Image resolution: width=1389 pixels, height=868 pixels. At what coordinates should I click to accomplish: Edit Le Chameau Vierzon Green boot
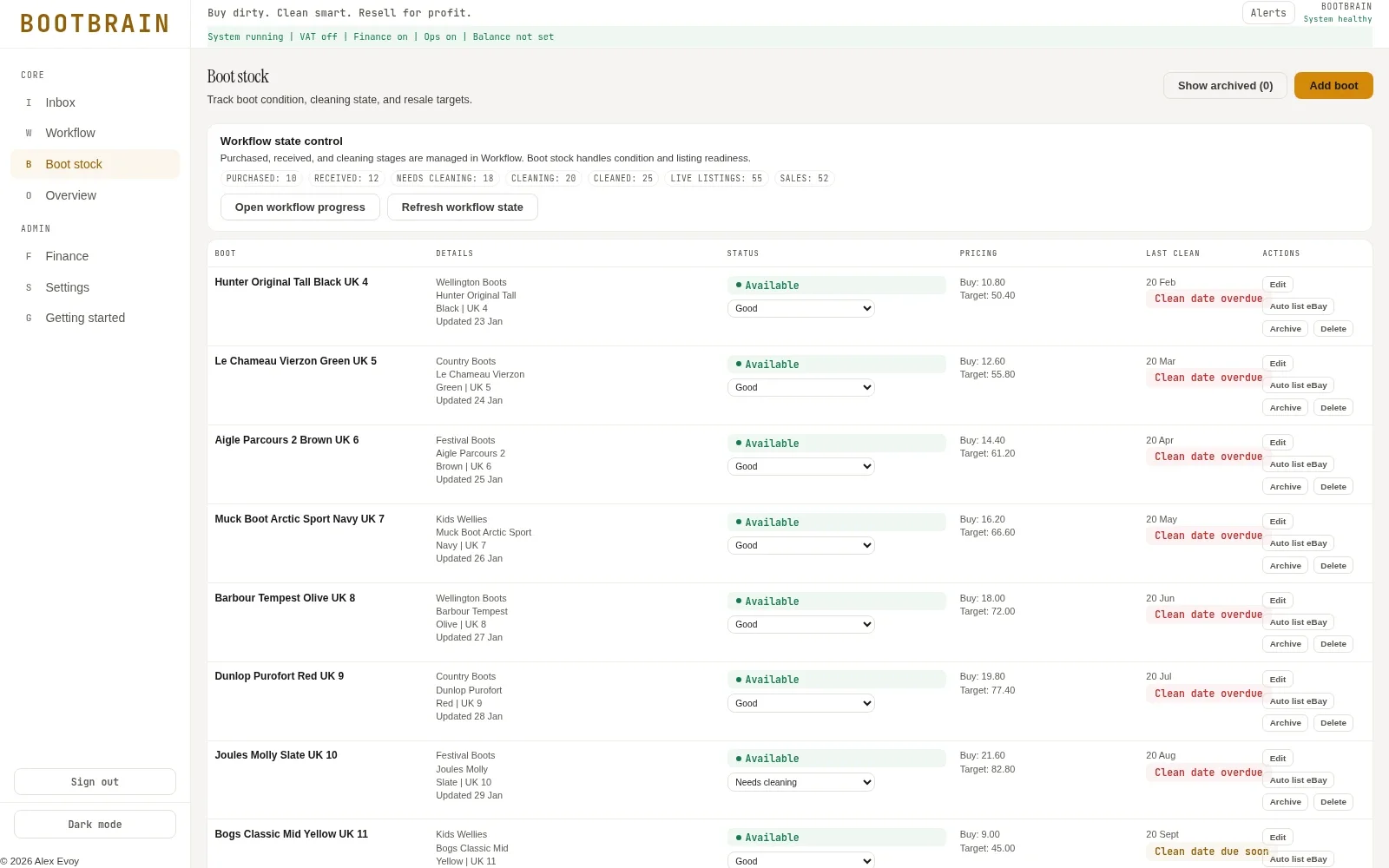1278,364
